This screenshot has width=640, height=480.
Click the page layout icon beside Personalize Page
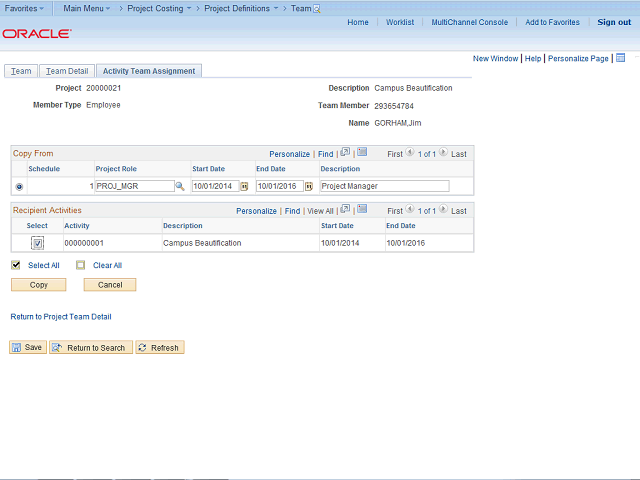coord(620,58)
